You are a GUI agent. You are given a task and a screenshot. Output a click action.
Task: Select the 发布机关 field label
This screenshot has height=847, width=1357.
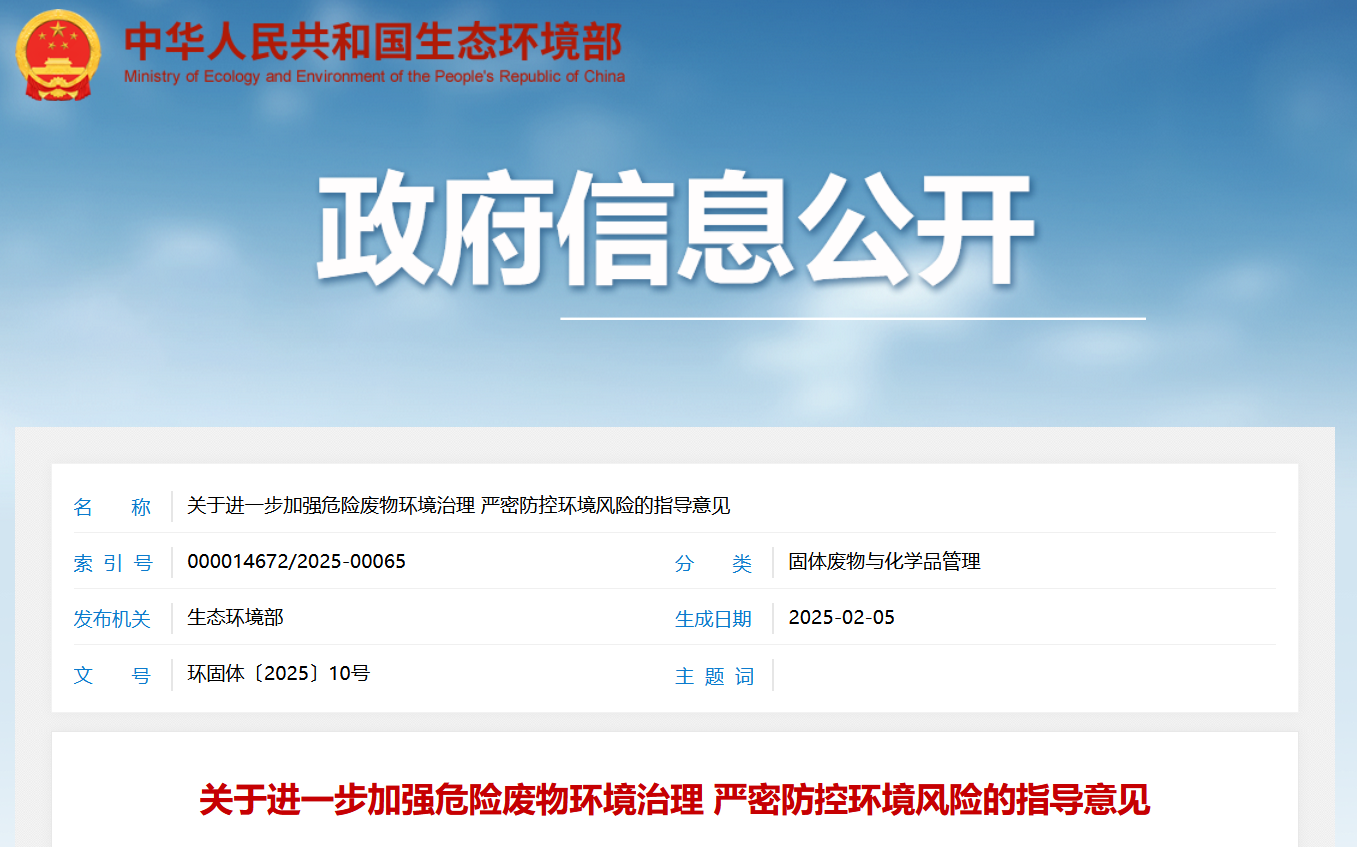[112, 619]
